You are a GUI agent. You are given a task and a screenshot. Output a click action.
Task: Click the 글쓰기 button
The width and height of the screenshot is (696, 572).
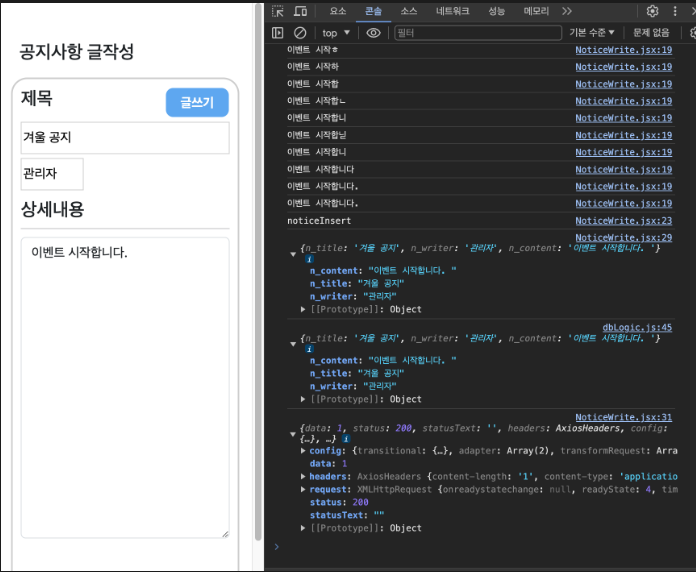coord(197,103)
